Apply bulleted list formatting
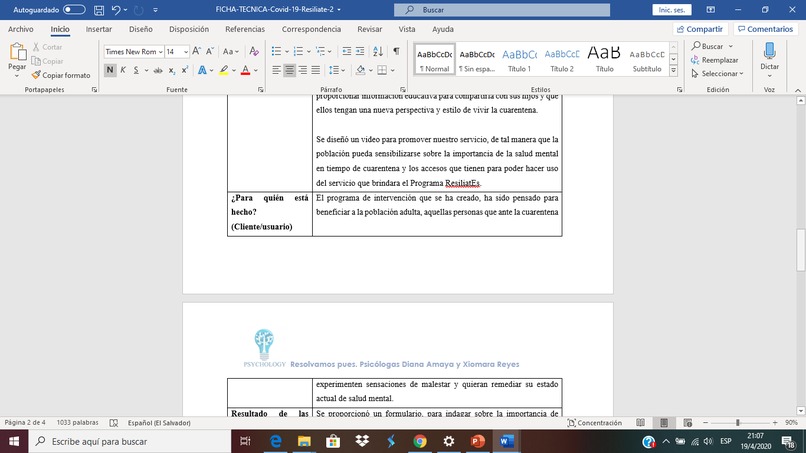Image resolution: width=806 pixels, height=453 pixels. [x=277, y=51]
